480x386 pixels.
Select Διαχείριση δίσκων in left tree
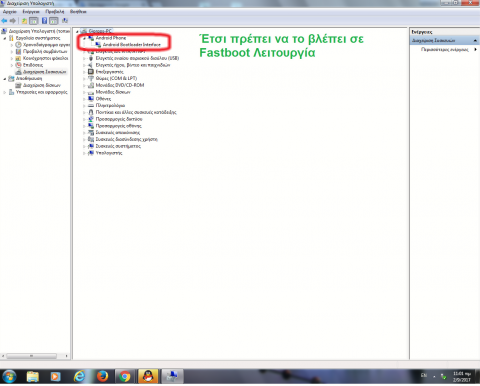42,85
